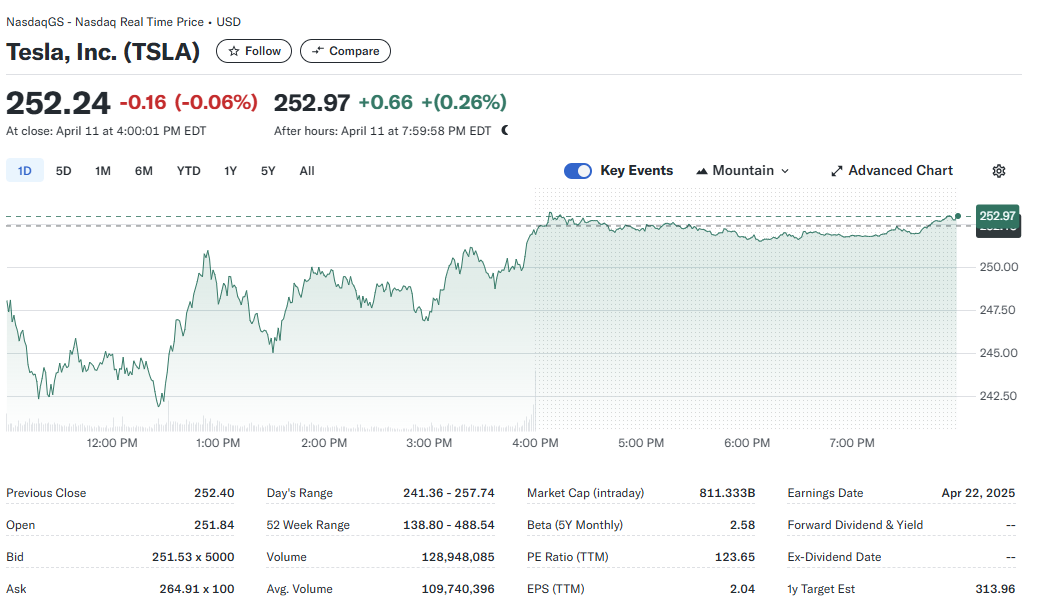Switch to the 5Y time range
1038x608 pixels.
(x=268, y=171)
